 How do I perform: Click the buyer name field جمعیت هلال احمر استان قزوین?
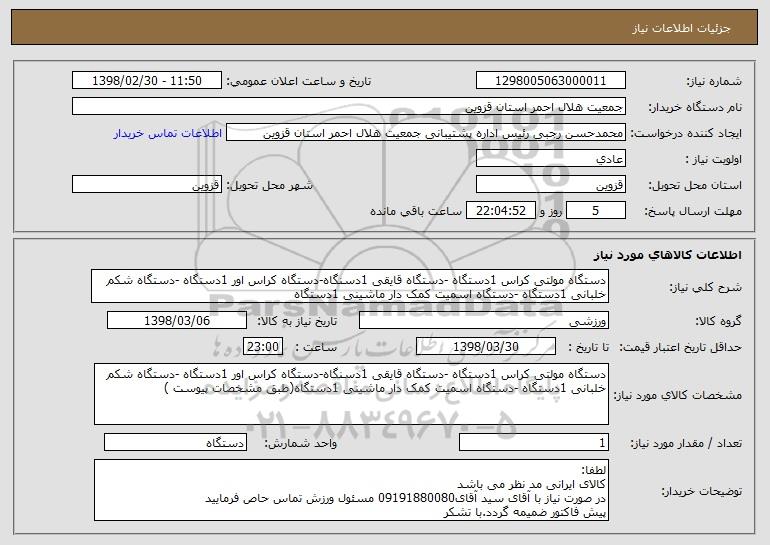pyautogui.click(x=349, y=107)
